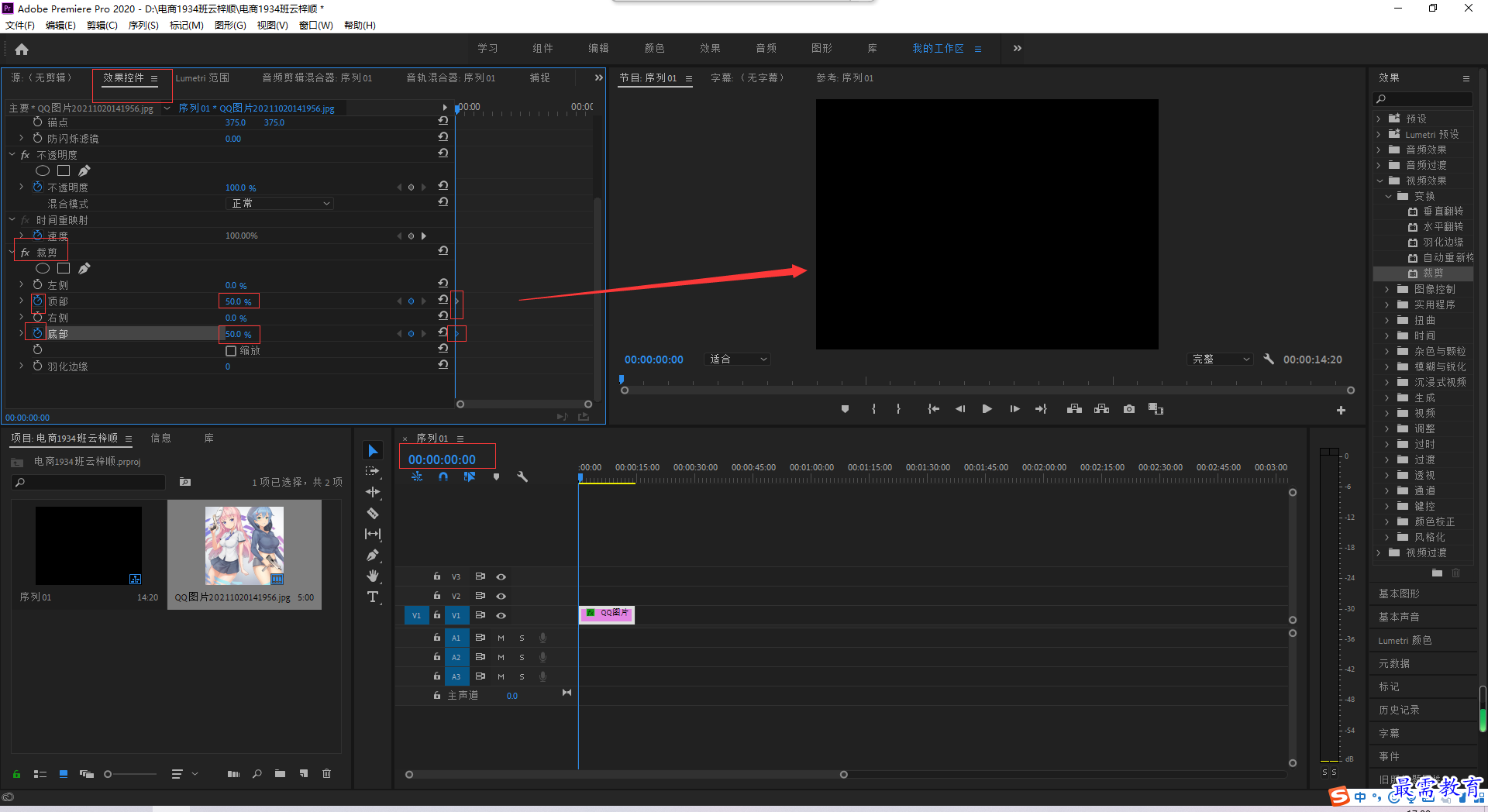Open the 窗口(W) menu

click(x=315, y=25)
